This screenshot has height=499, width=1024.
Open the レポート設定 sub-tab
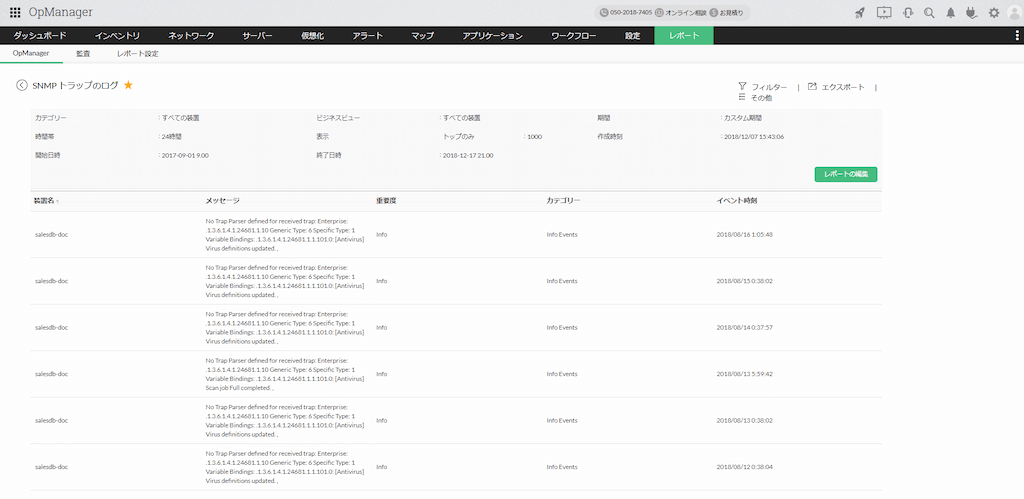point(137,53)
